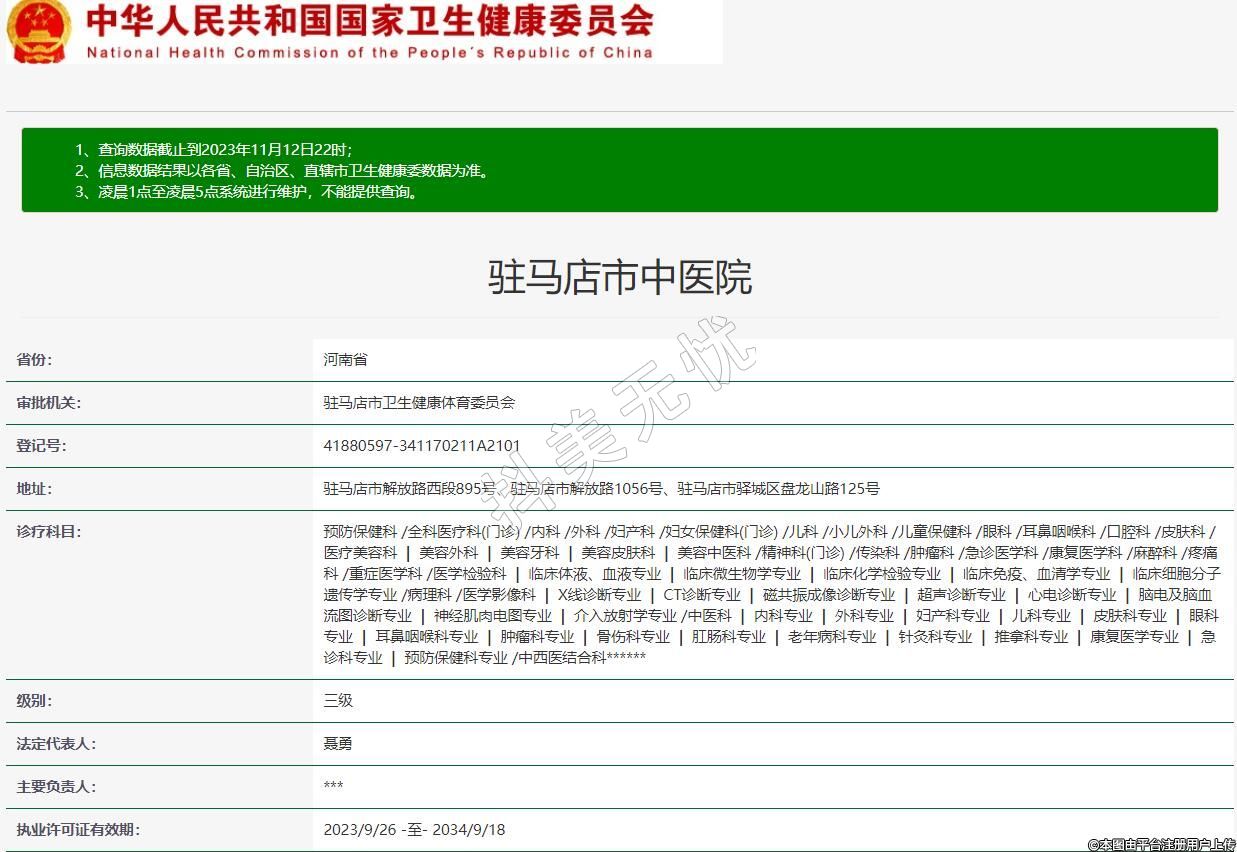Click the 省份 row label
The width and height of the screenshot is (1237, 852).
click(x=34, y=359)
